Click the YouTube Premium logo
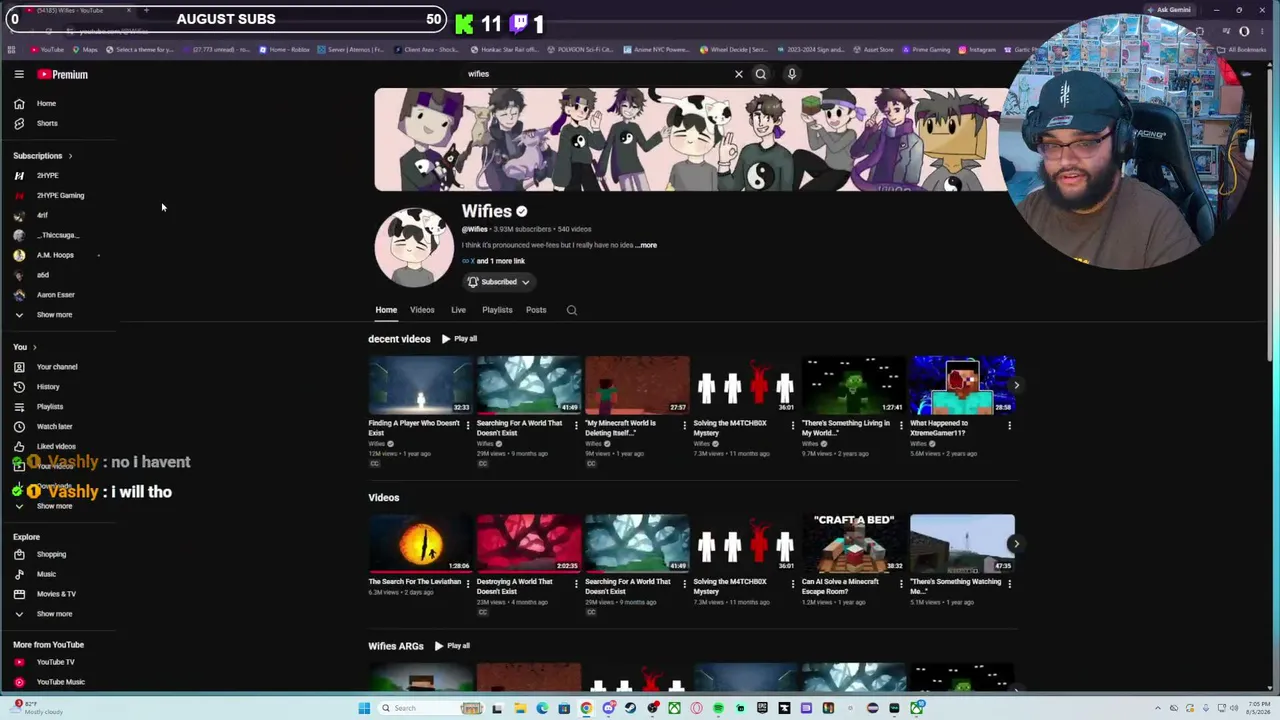Viewport: 1280px width, 720px height. click(x=63, y=74)
